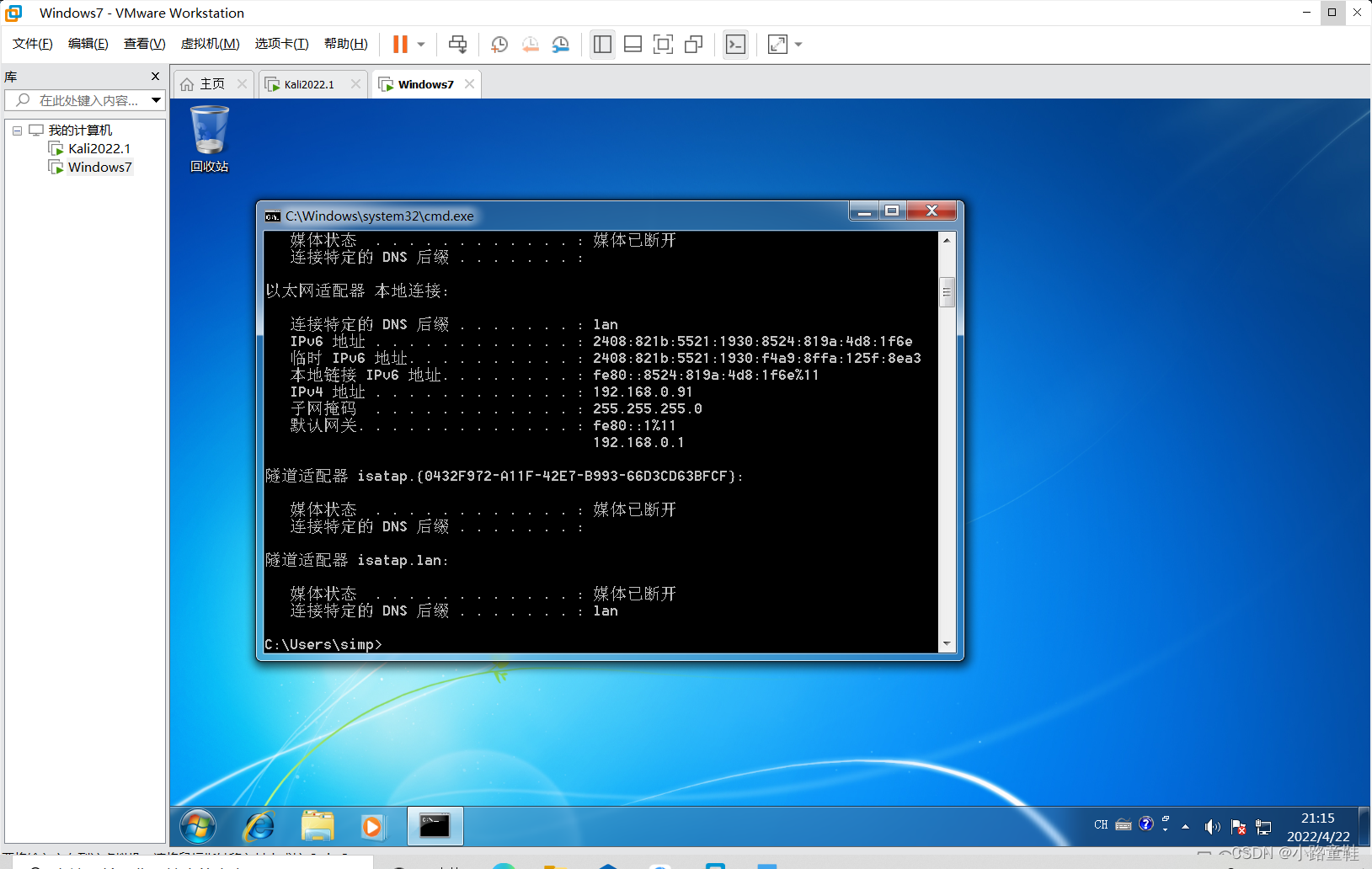This screenshot has width=1372, height=869.
Task: Click the keyboard IME icon in tray
Action: tap(1124, 825)
